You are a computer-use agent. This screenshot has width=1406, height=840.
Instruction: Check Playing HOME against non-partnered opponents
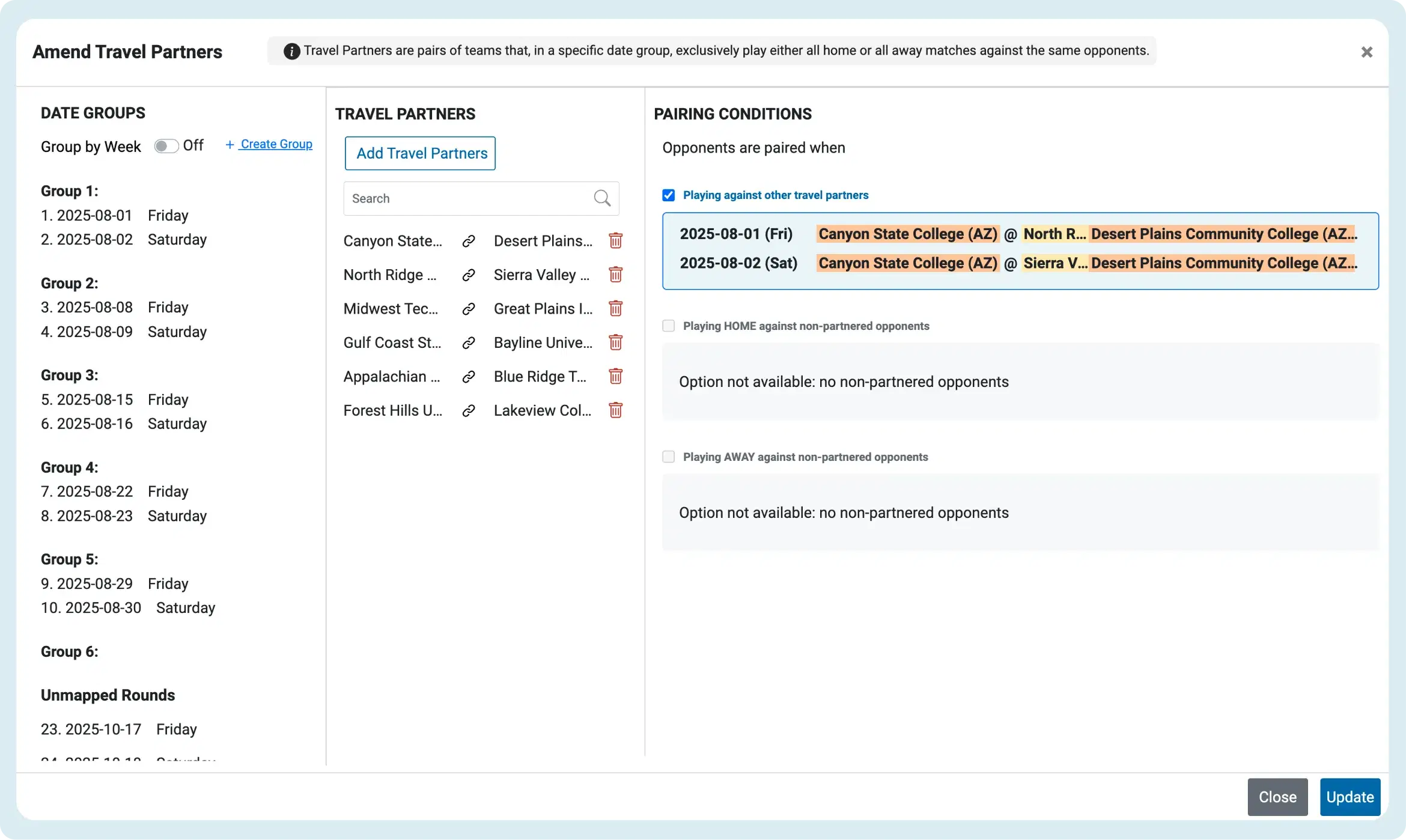668,326
